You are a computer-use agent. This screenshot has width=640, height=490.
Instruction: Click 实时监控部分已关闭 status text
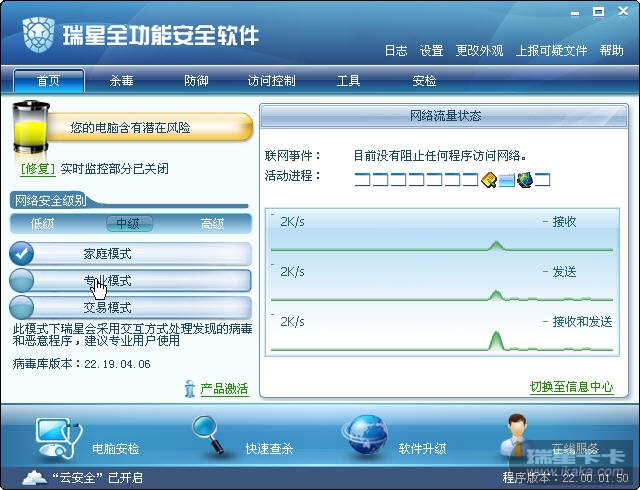click(115, 168)
